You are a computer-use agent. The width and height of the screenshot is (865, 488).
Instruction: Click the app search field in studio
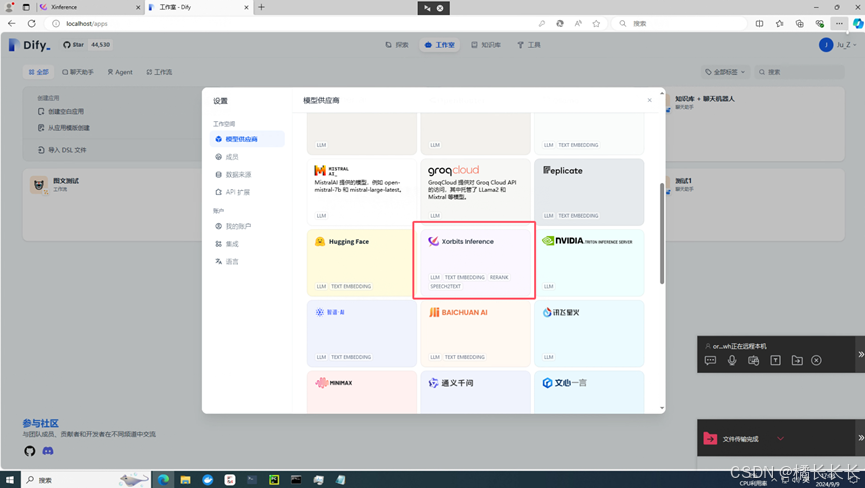coord(799,72)
